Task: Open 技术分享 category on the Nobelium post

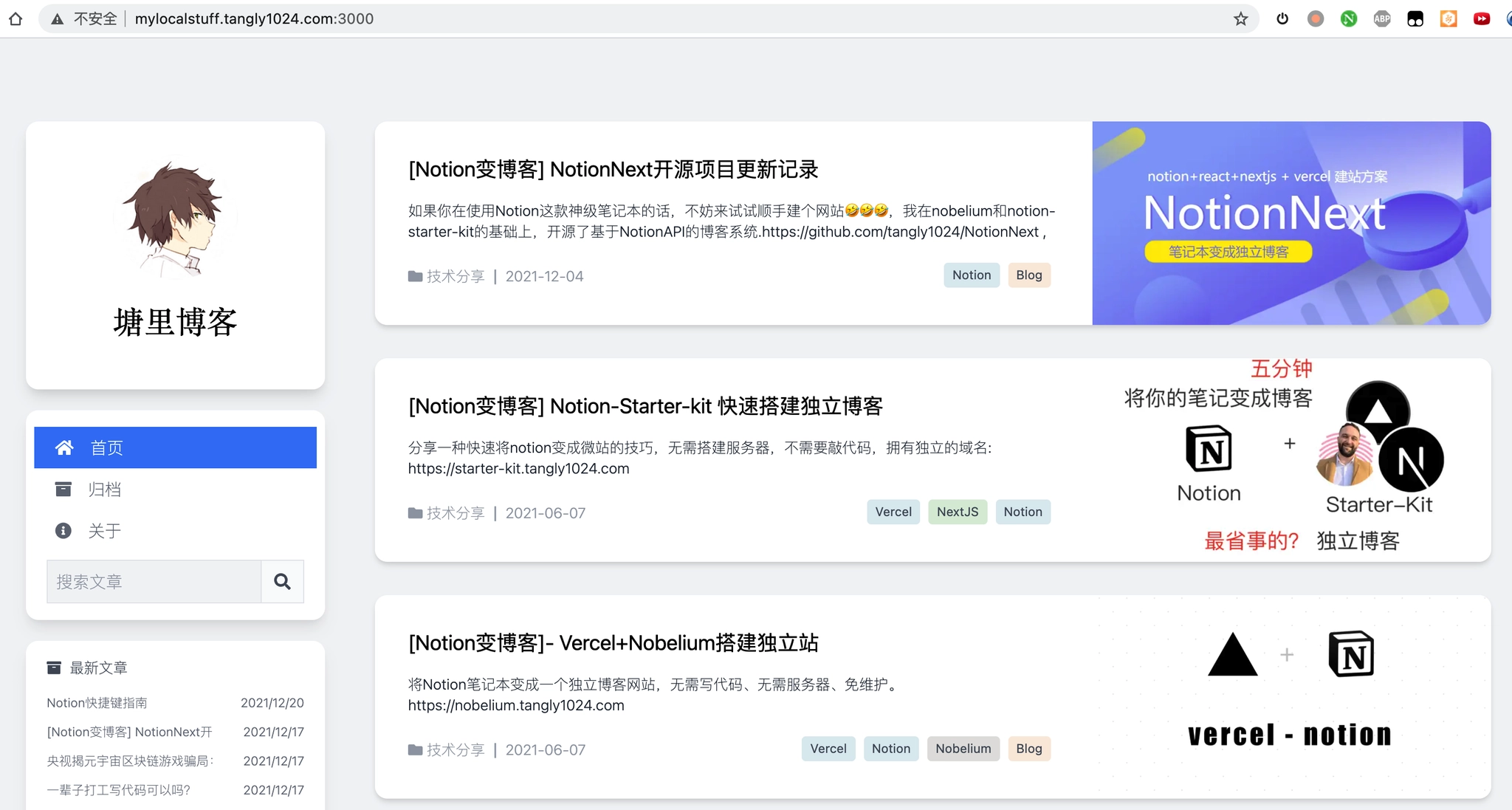Action: [x=456, y=750]
